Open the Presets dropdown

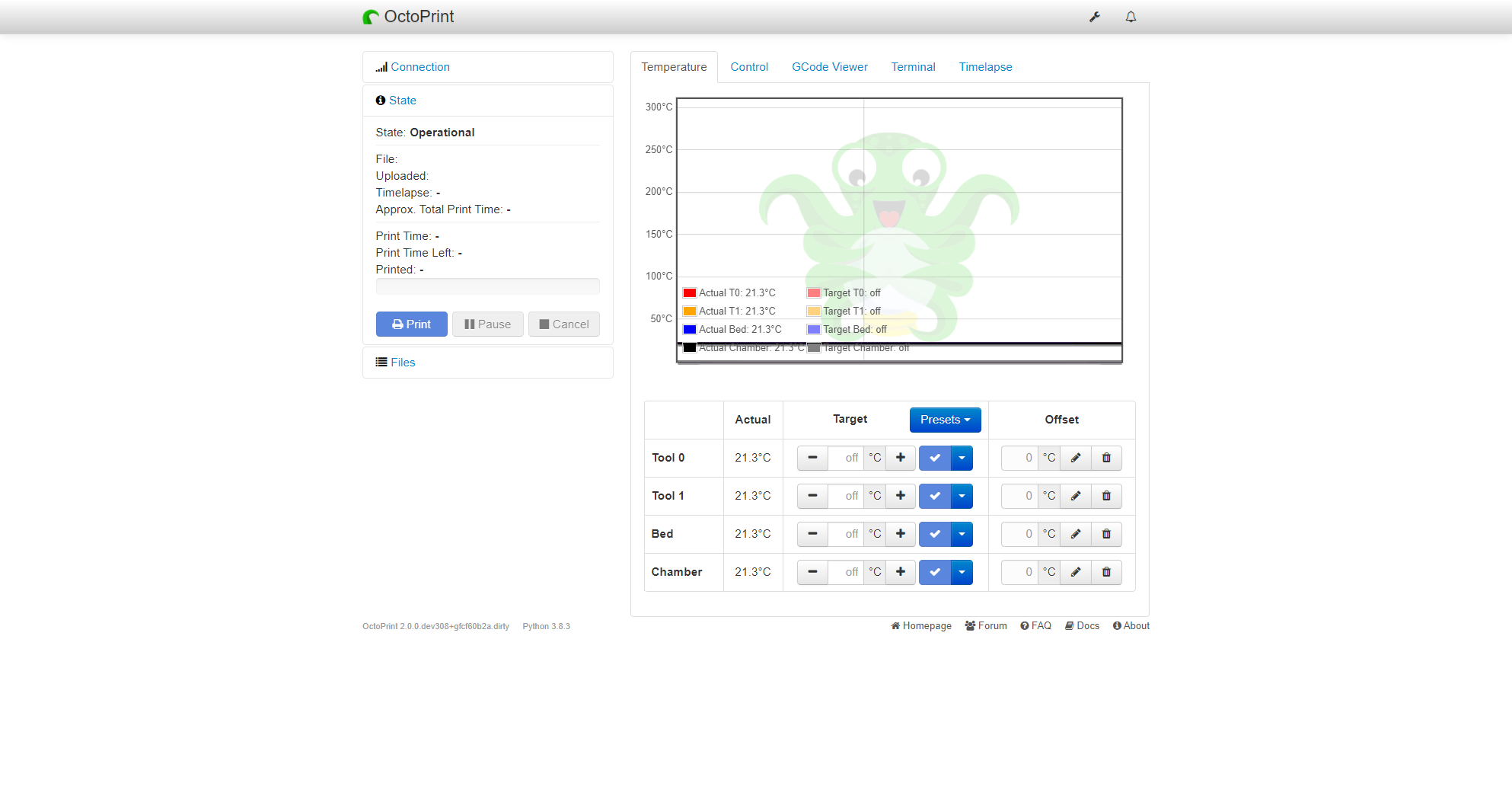pos(945,420)
